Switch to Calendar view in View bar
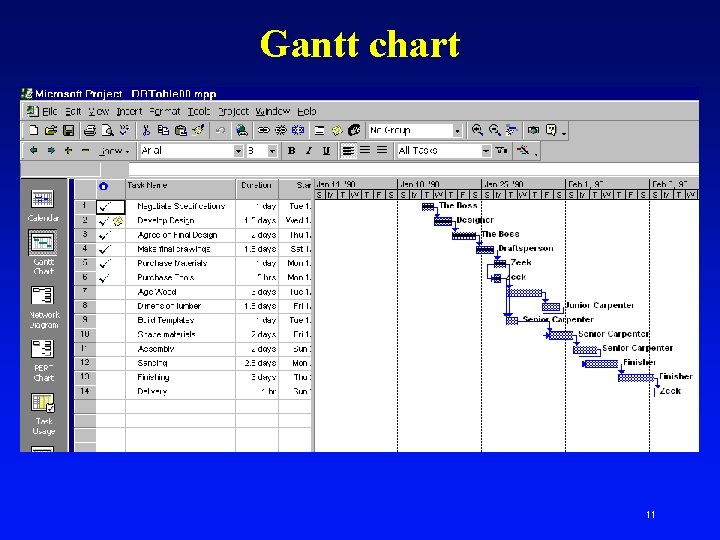The height and width of the screenshot is (540, 720). pyautogui.click(x=43, y=206)
